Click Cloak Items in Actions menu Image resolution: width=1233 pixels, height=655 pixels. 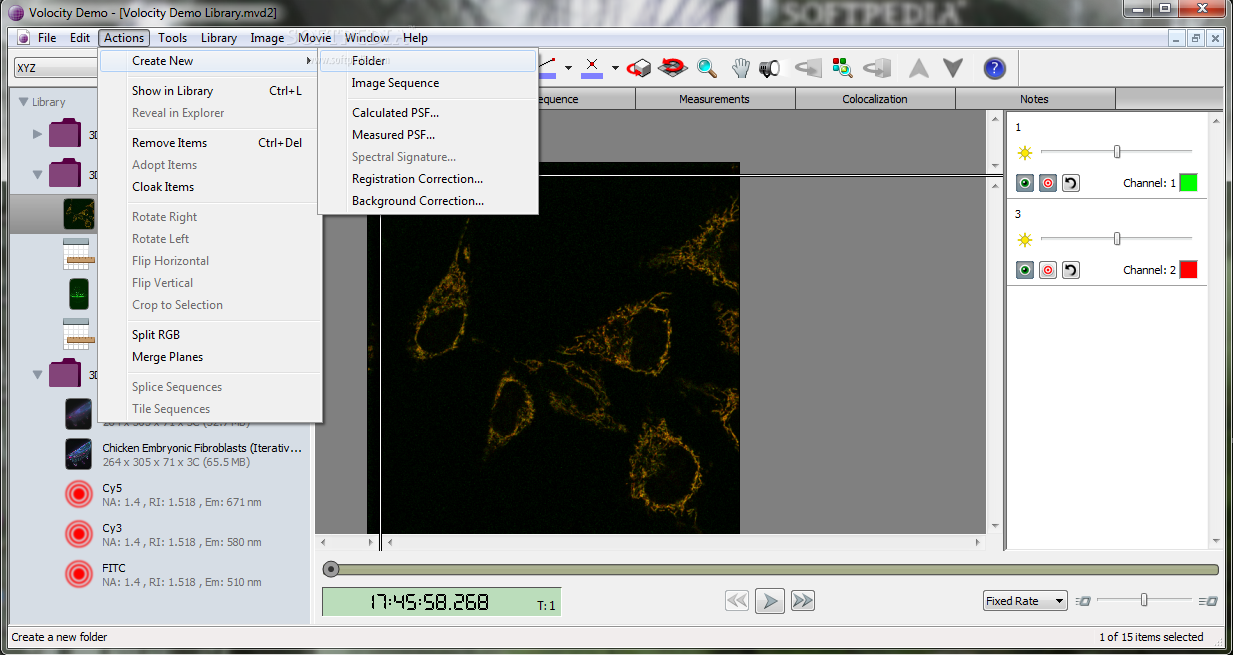pos(211,187)
